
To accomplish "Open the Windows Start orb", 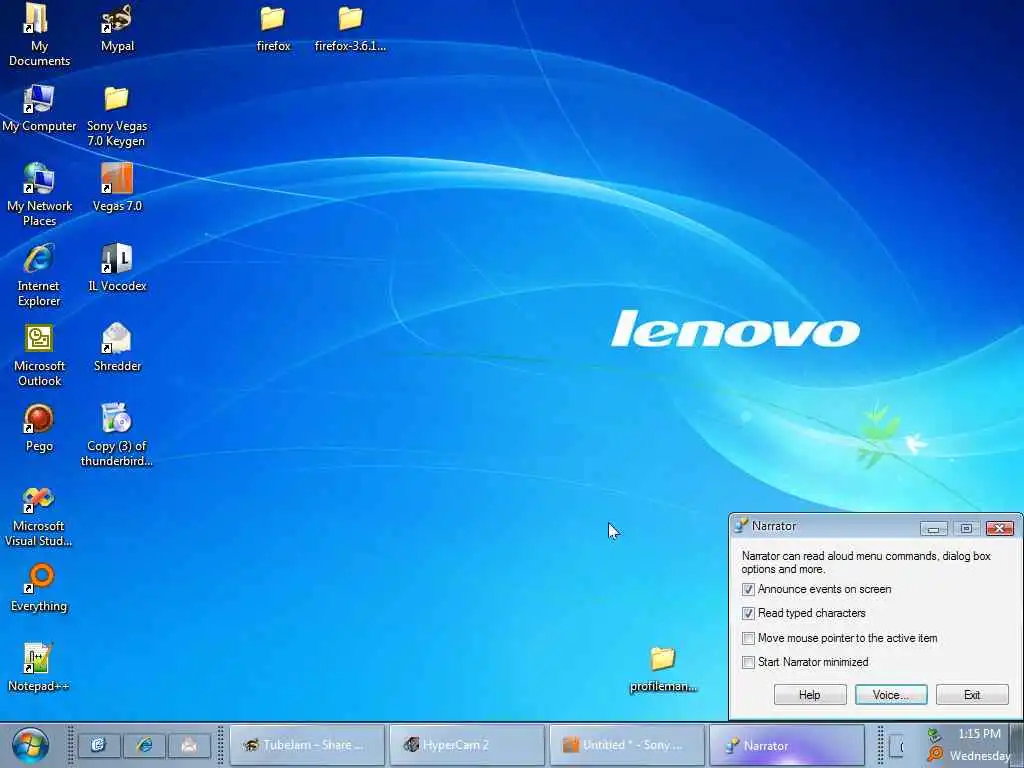I will pos(29,745).
